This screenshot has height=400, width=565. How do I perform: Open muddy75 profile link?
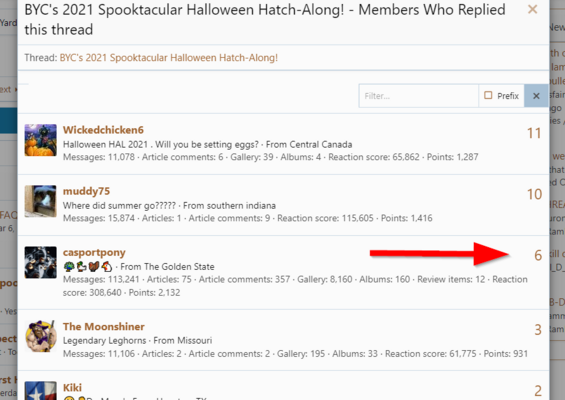86,191
